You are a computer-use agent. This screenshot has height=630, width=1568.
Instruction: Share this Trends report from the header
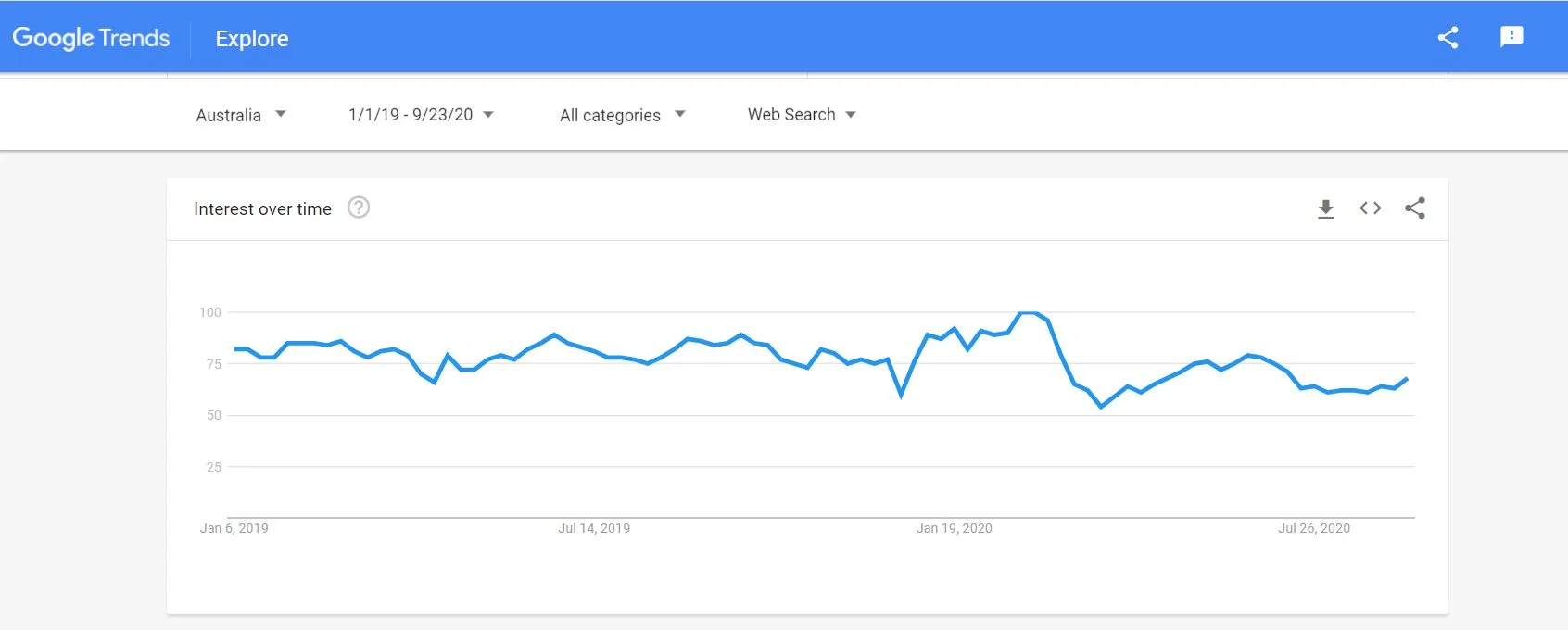point(1448,37)
